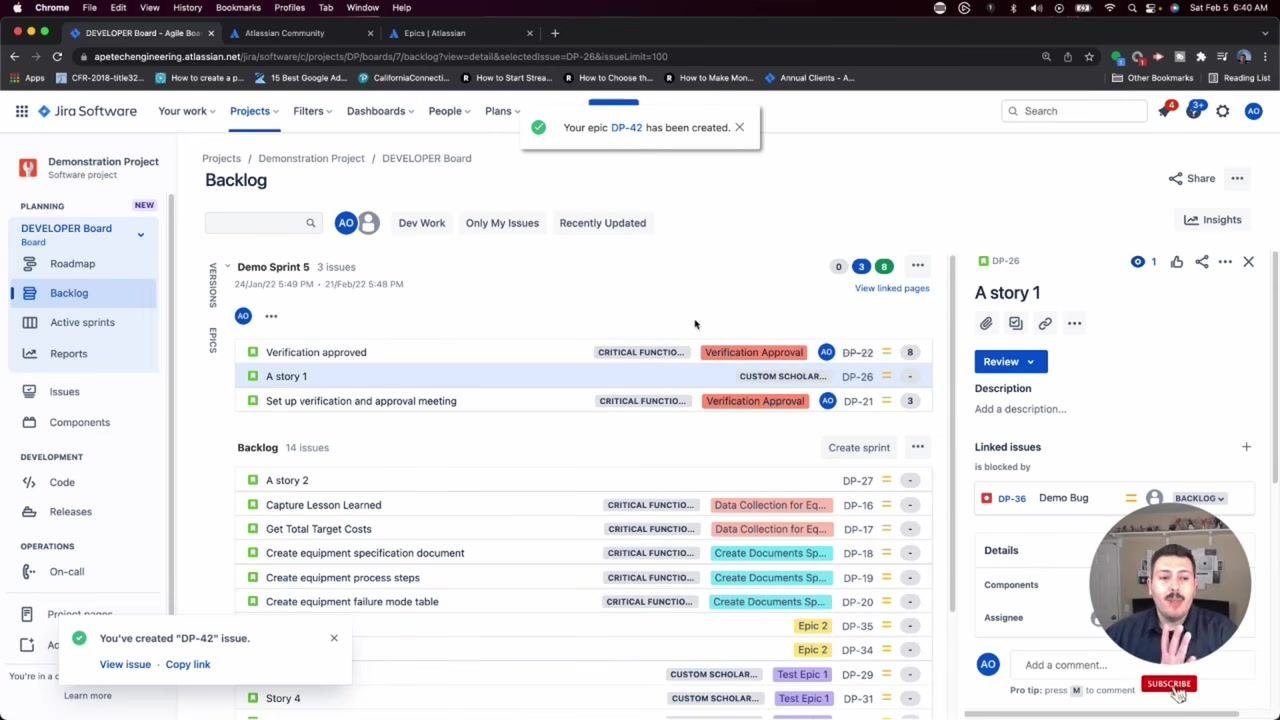The height and width of the screenshot is (720, 1280).
Task: Click attach file icon in DP-26 panel
Action: [986, 323]
